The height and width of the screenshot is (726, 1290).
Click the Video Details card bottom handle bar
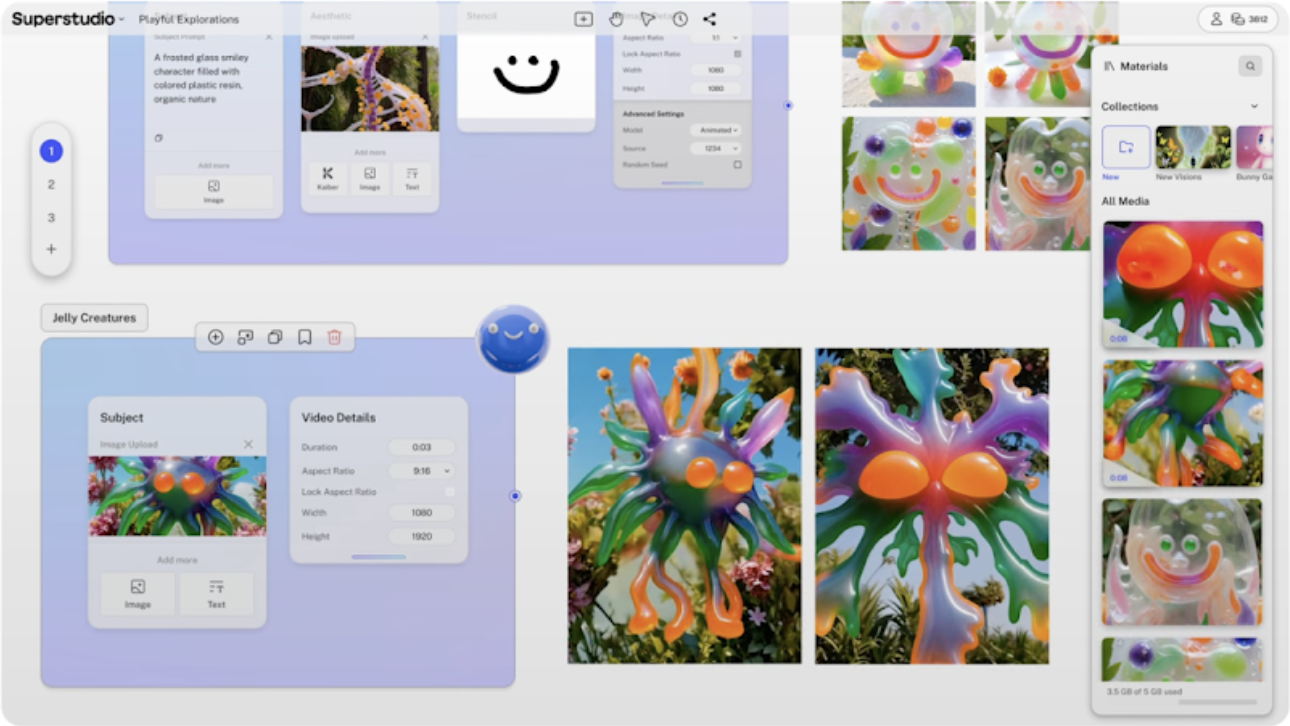click(379, 556)
